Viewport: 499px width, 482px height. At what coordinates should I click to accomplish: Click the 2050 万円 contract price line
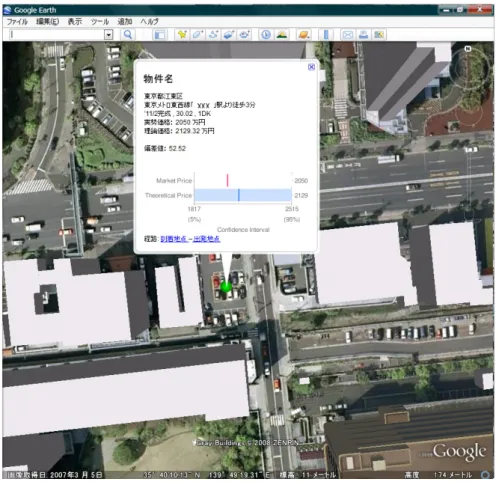point(175,122)
